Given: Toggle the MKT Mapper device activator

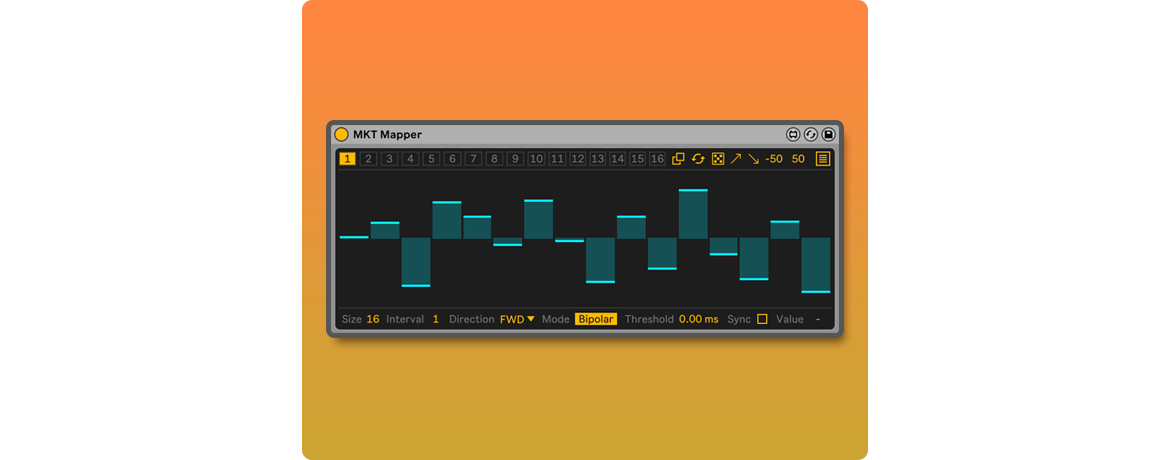Looking at the screenshot, I should tap(342, 134).
